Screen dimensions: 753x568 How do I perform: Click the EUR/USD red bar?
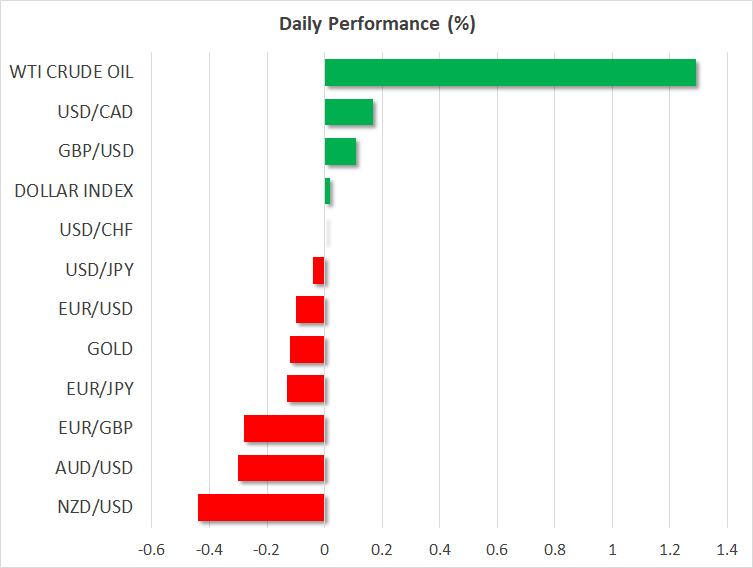(x=310, y=310)
